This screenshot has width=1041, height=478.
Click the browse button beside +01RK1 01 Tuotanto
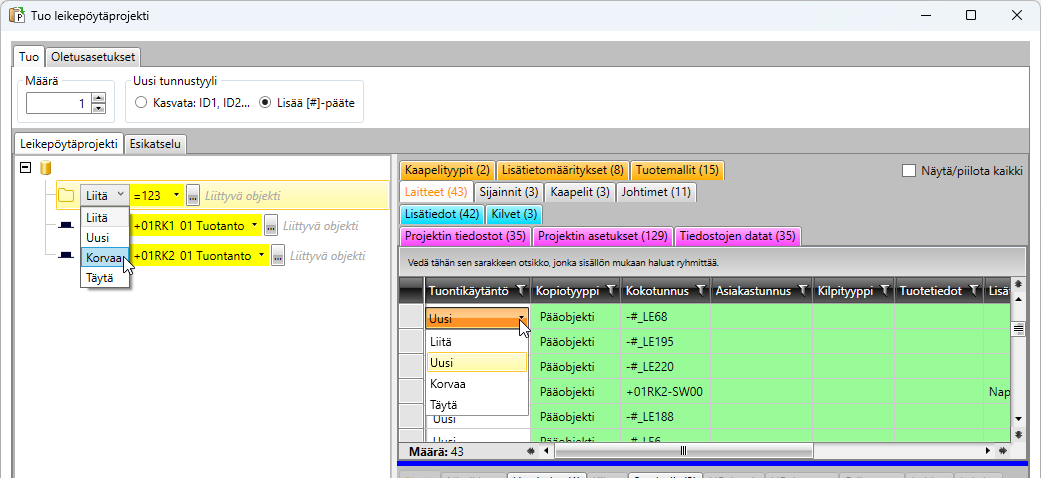pos(270,226)
